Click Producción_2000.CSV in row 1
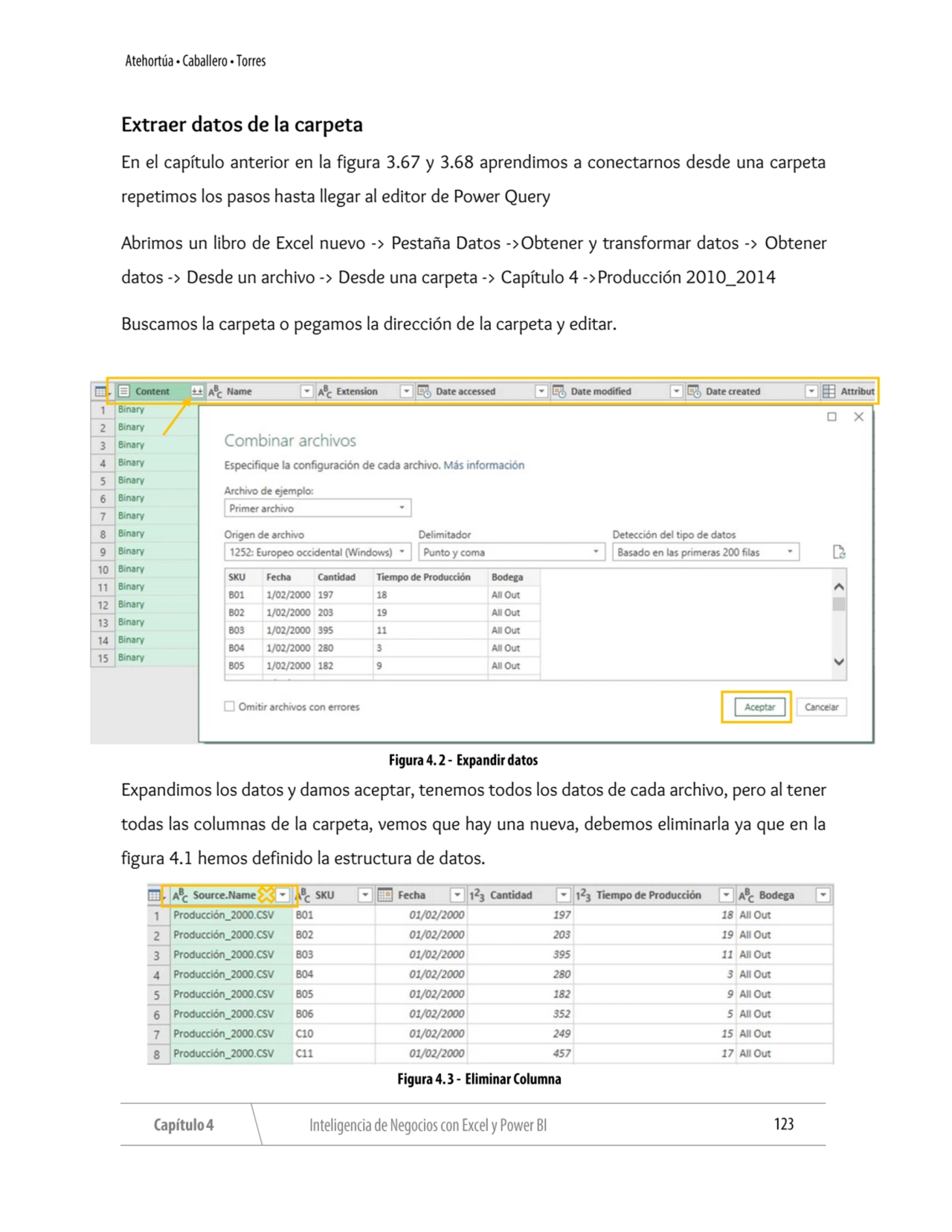952x1232 pixels. [224, 915]
